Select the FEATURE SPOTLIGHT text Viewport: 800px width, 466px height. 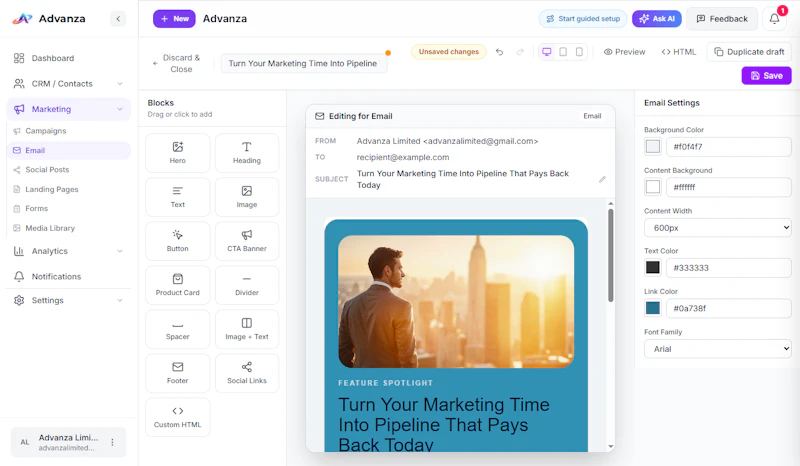(385, 383)
